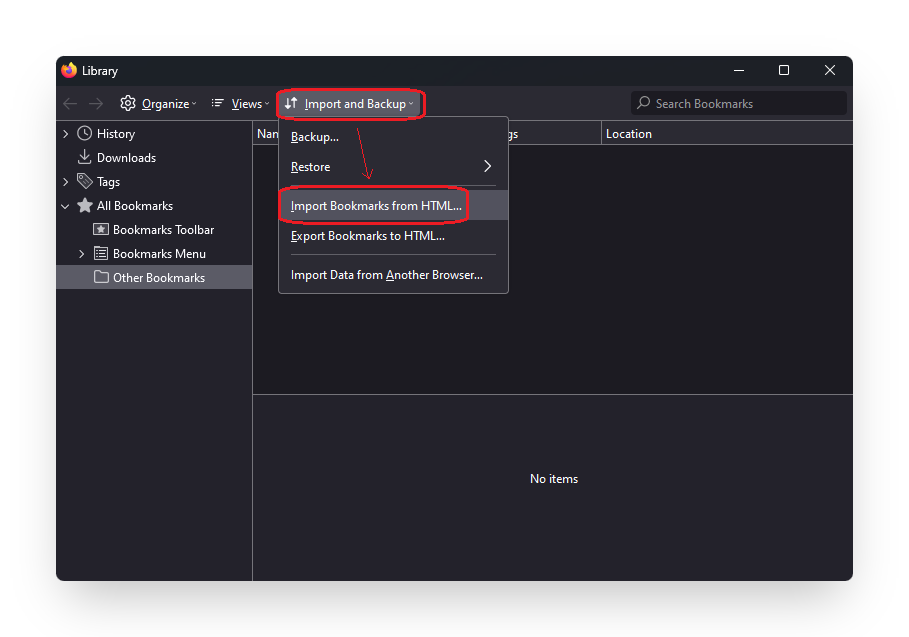Open the Restore submenu

[x=392, y=166]
